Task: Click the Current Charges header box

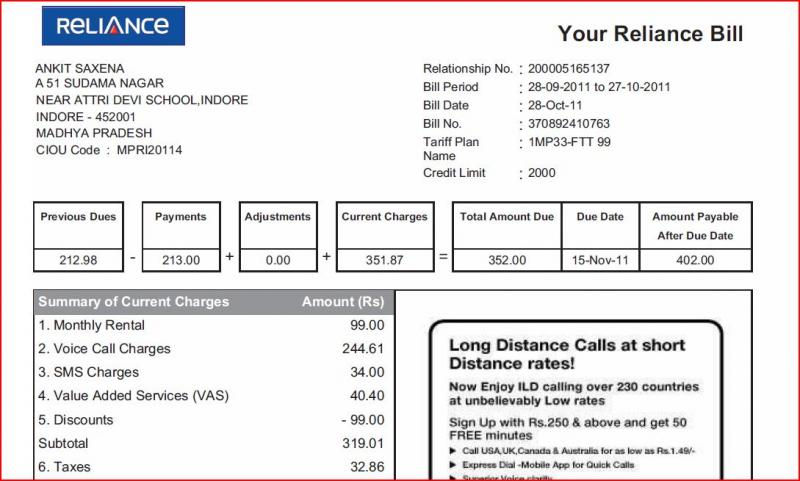Action: coord(385,225)
